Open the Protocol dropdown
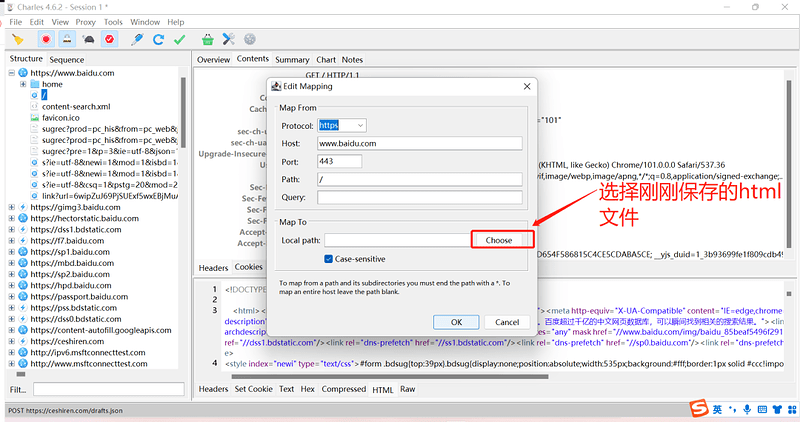800x422 pixels. tap(360, 126)
